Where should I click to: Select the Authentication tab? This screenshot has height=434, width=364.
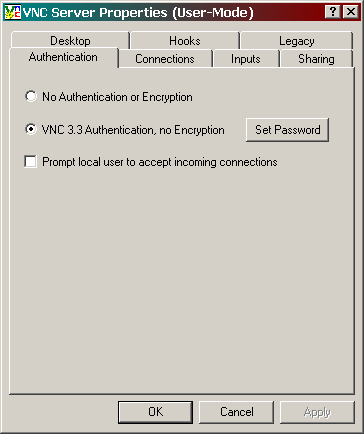[63, 57]
